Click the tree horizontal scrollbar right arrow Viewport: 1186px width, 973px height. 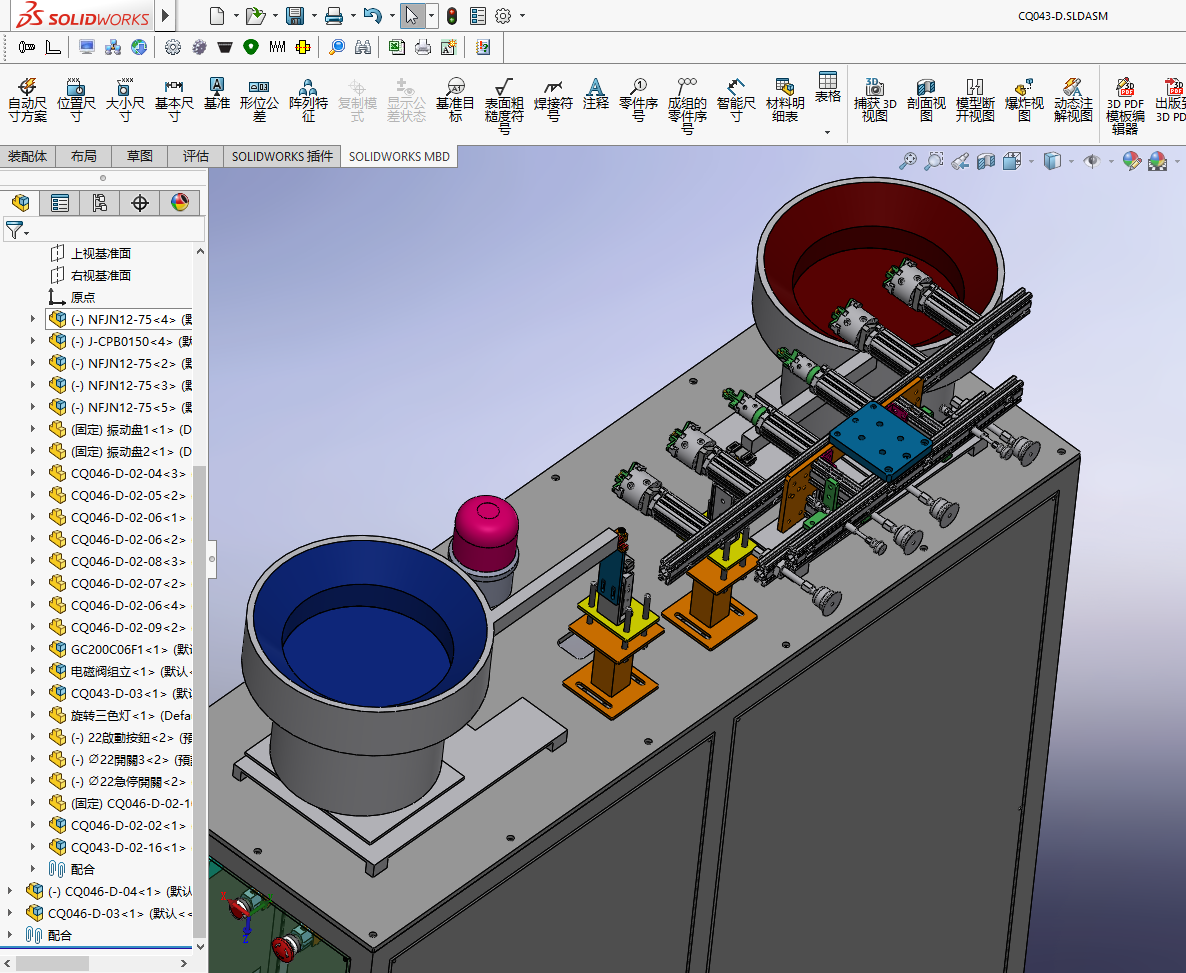[x=184, y=963]
